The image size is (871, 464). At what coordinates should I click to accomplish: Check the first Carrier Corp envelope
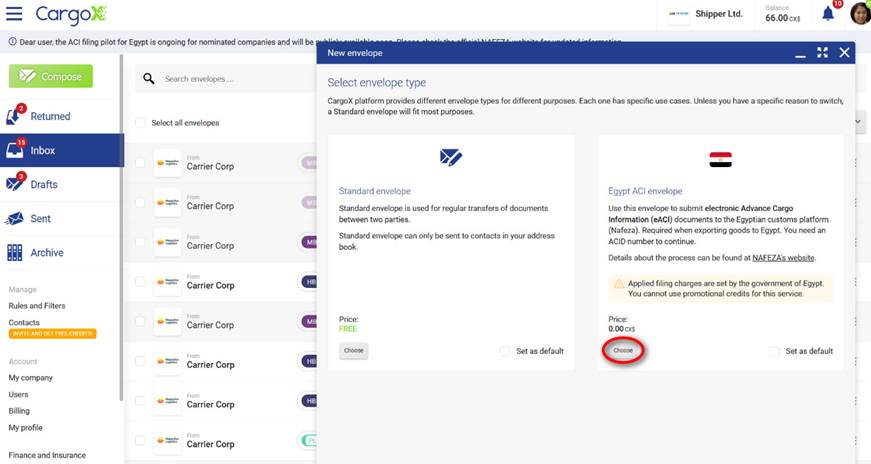point(140,163)
